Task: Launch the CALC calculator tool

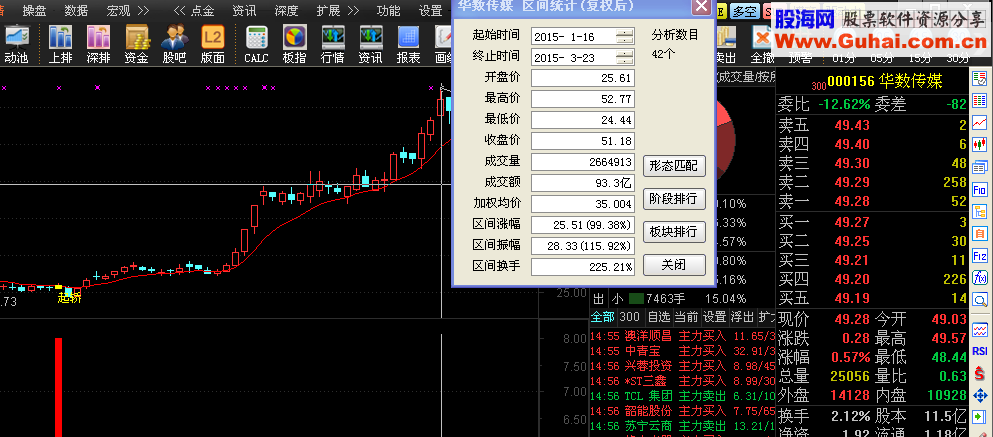Action: [x=256, y=44]
